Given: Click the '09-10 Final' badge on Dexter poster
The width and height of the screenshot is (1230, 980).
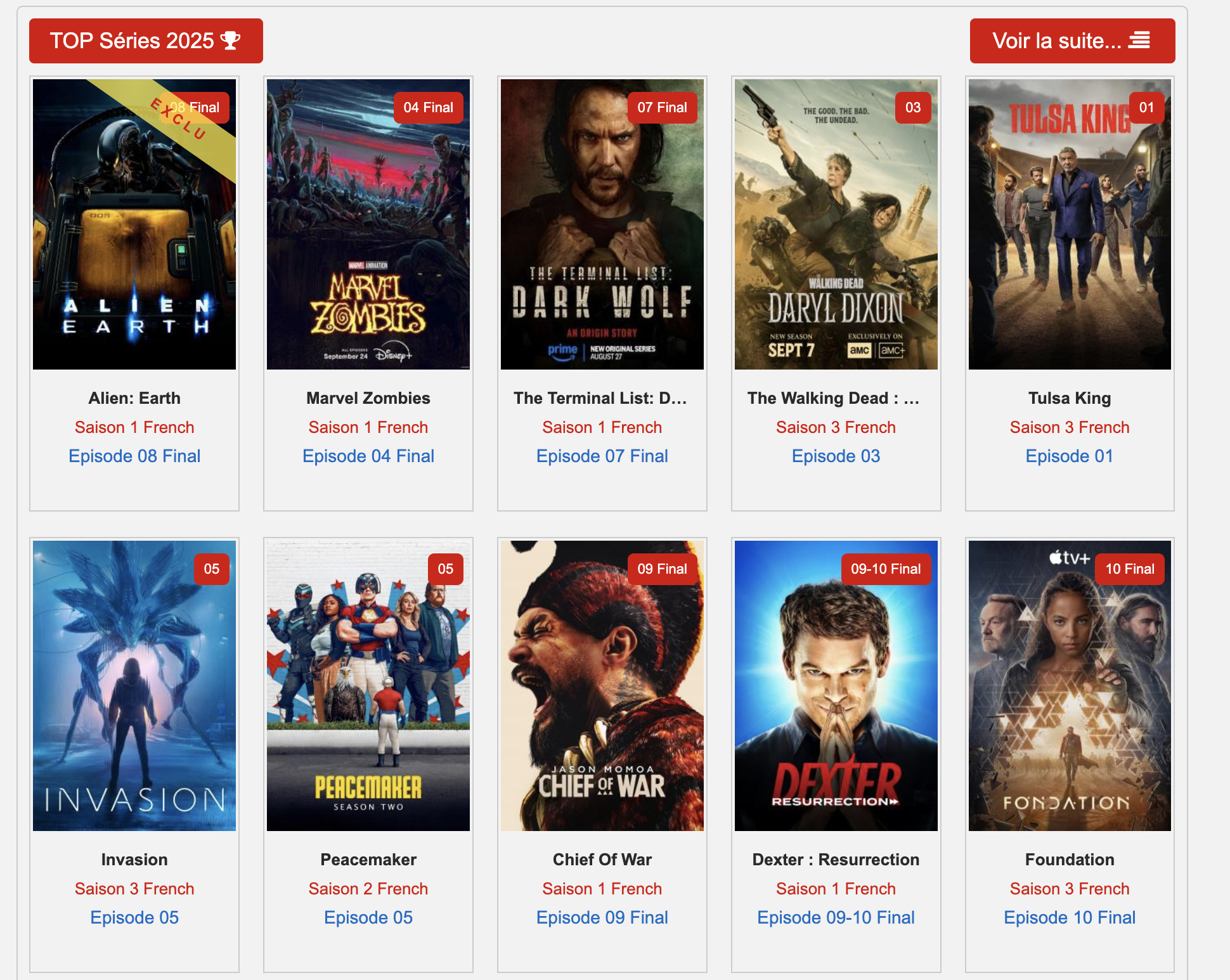Looking at the screenshot, I should 885,569.
